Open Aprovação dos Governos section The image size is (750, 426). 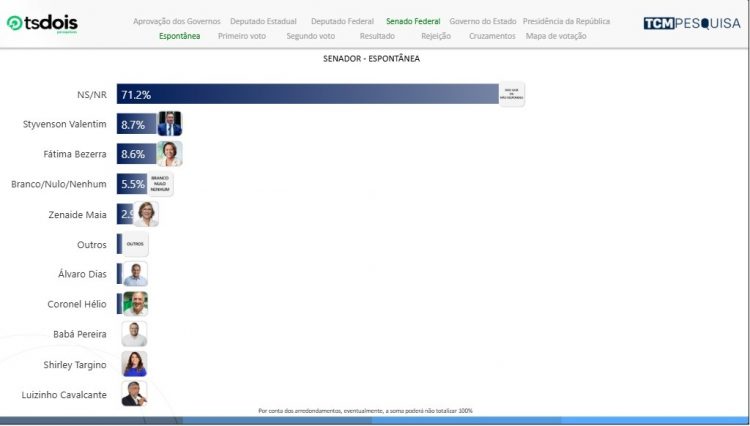[x=177, y=21]
